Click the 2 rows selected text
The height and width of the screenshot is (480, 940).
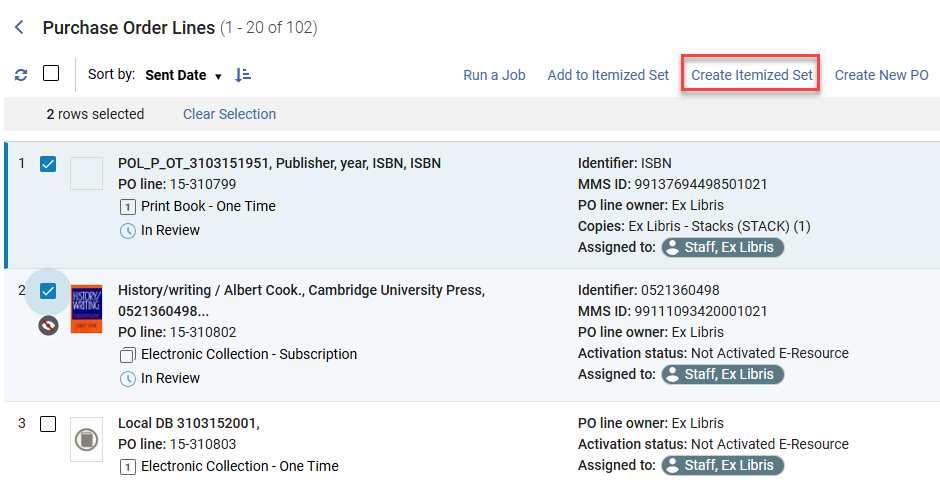pos(95,114)
